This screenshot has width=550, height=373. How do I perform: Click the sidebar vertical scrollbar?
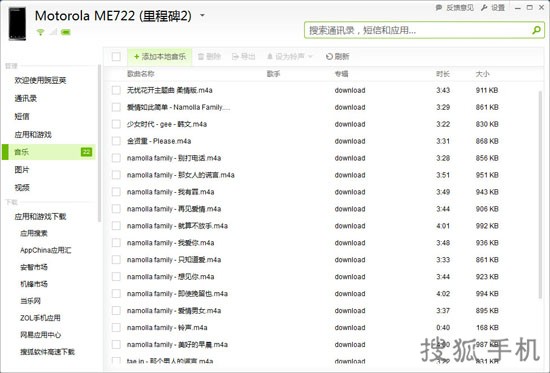click(99, 143)
